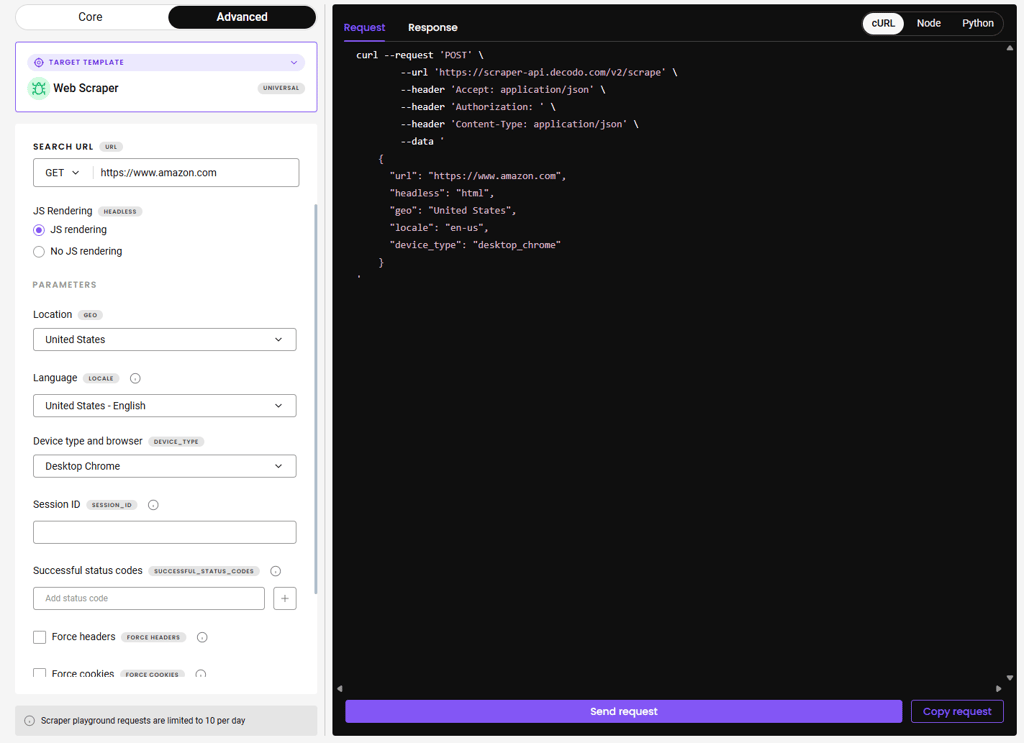Image resolution: width=1024 pixels, height=743 pixels.
Task: Click the PARAMETERS section heading
Action: pos(65,285)
